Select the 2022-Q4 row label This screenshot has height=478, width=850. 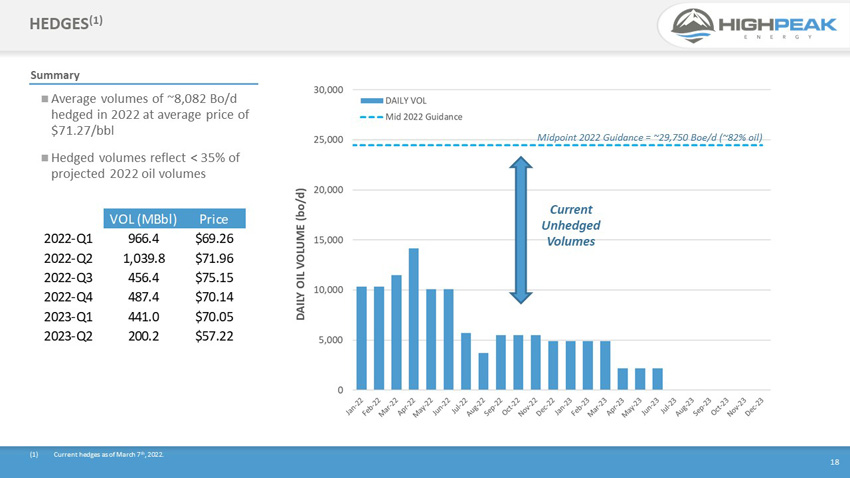click(68, 297)
